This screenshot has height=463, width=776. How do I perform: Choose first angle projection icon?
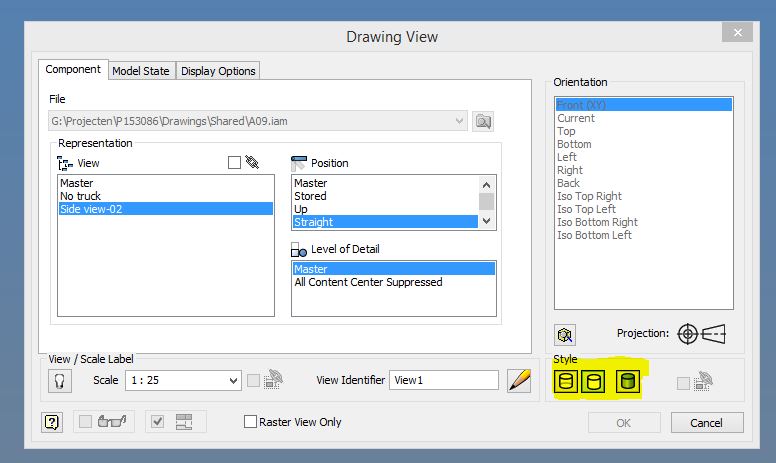point(687,334)
